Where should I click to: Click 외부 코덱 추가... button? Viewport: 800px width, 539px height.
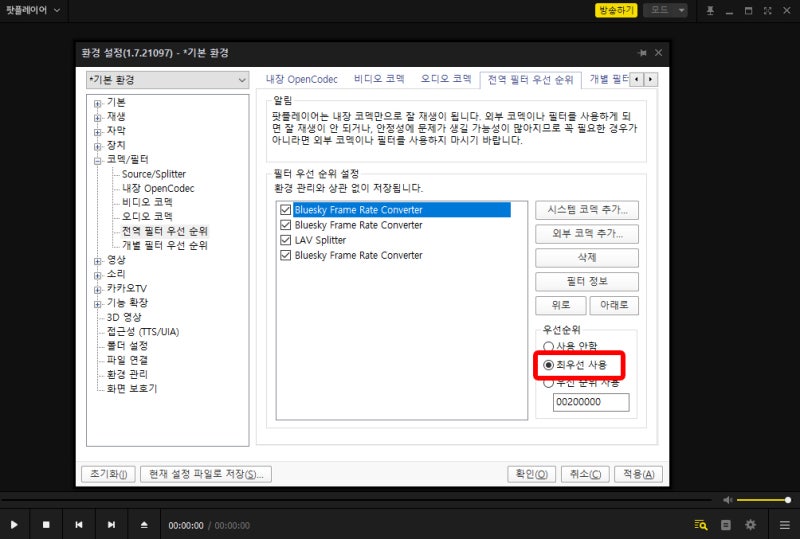click(587, 234)
